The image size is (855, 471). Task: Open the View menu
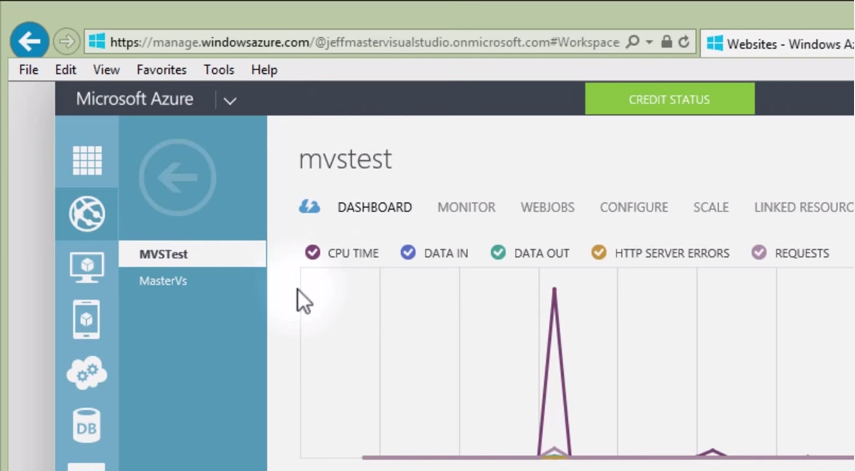pos(106,70)
